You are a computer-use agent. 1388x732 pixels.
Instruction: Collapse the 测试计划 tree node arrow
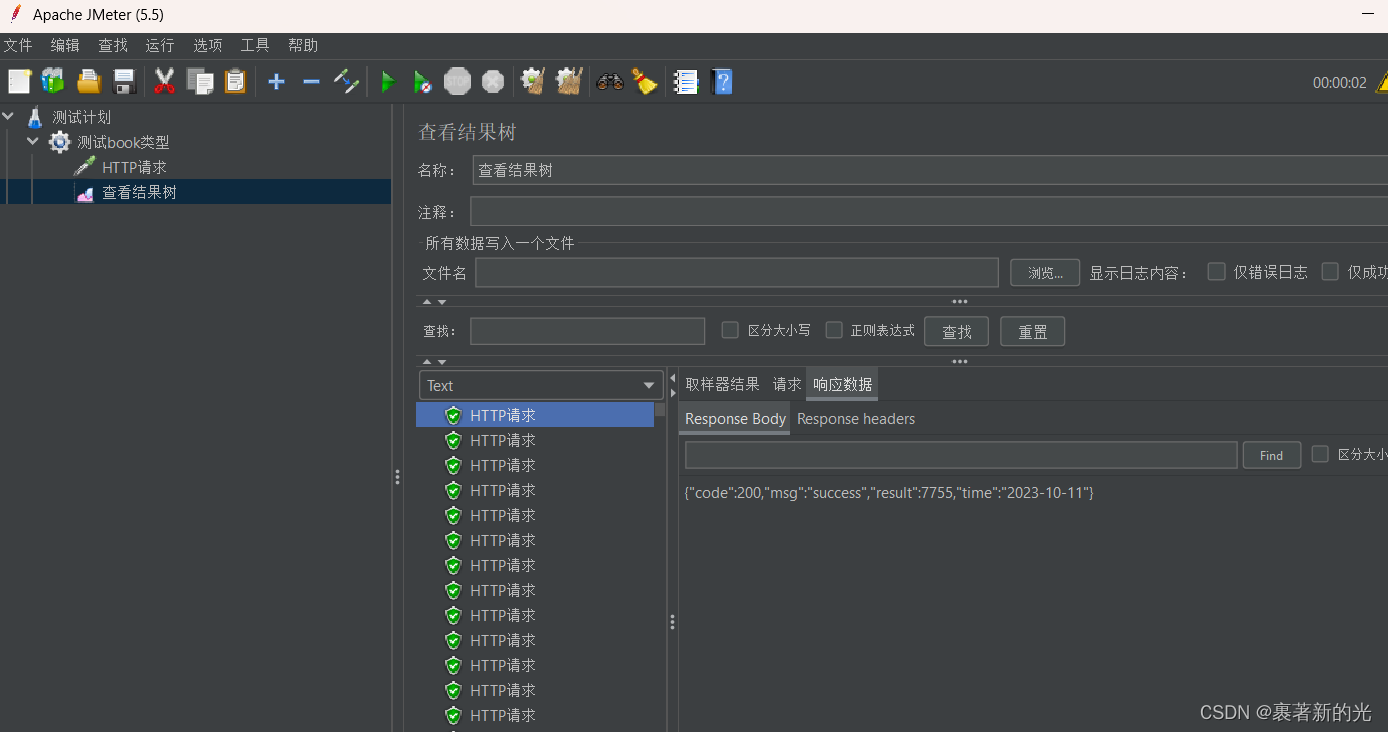9,117
